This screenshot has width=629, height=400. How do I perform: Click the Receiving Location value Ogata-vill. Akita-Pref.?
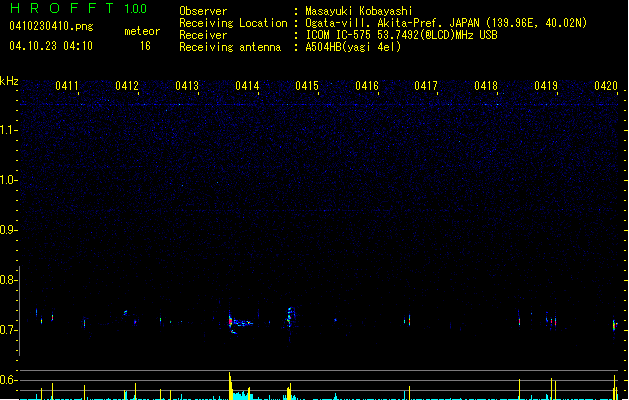pos(375,23)
